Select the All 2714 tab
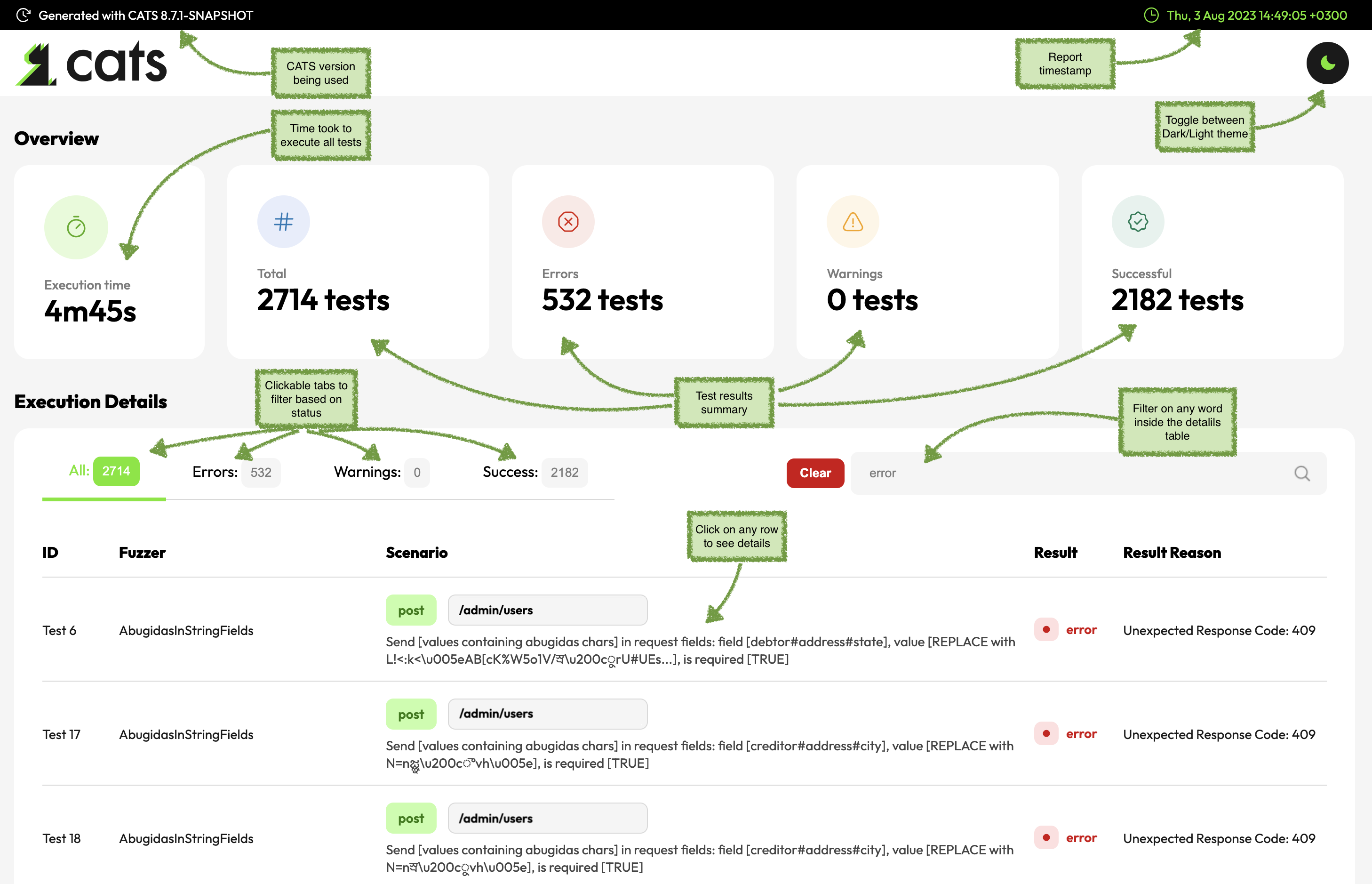Screen dimensions: 1372x884 (104, 472)
